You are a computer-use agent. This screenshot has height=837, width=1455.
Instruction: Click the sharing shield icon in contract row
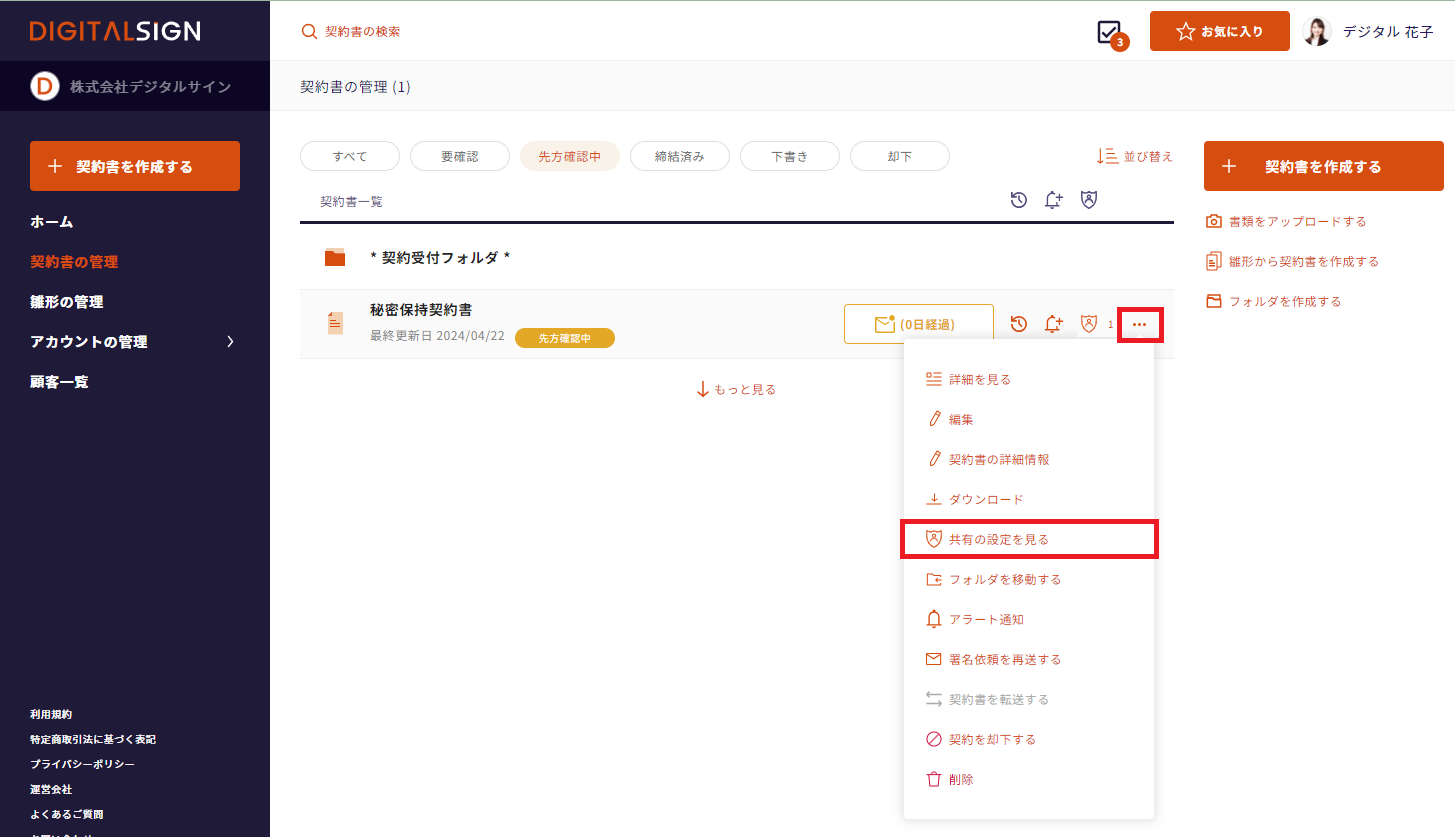click(1089, 324)
